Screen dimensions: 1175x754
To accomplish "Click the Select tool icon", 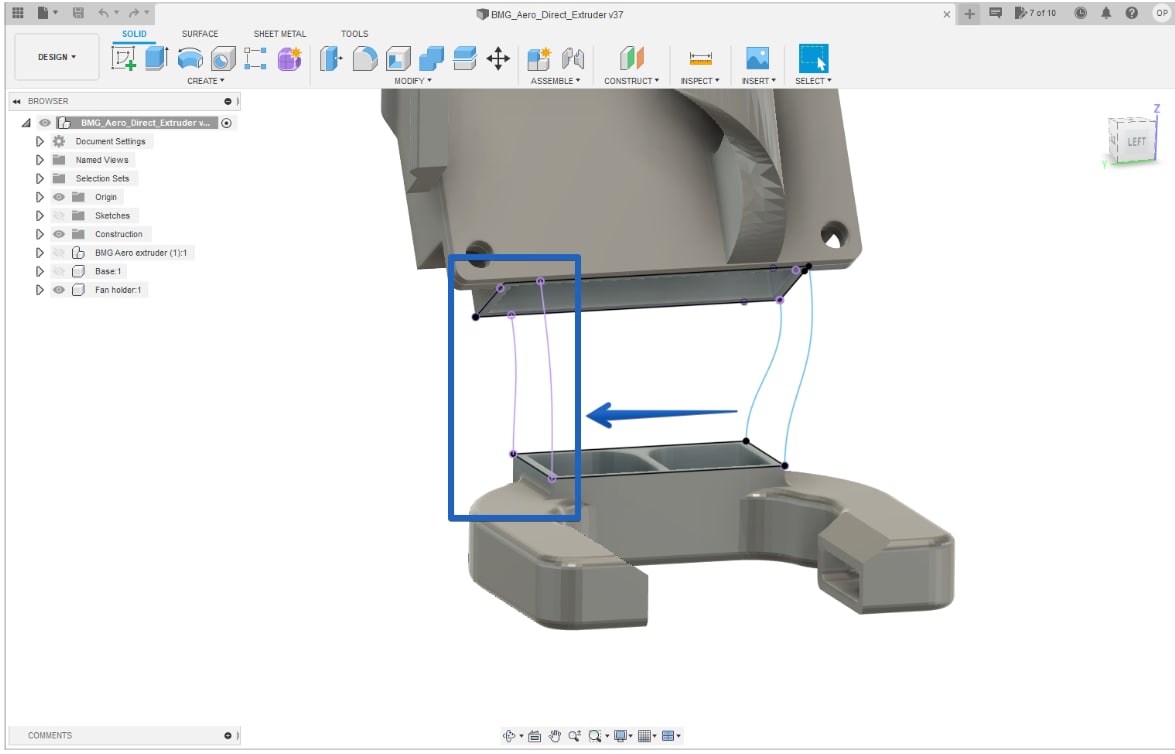I will [x=813, y=58].
